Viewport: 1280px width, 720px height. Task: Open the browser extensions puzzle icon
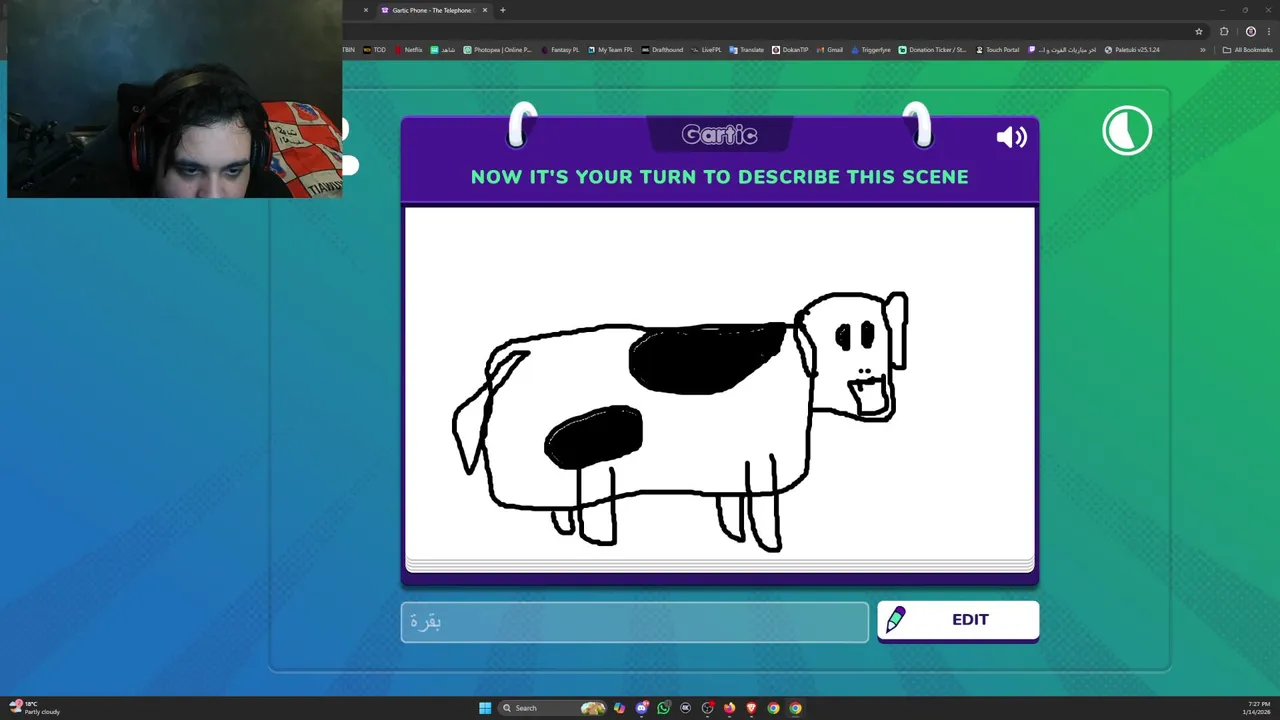pyautogui.click(x=1224, y=31)
